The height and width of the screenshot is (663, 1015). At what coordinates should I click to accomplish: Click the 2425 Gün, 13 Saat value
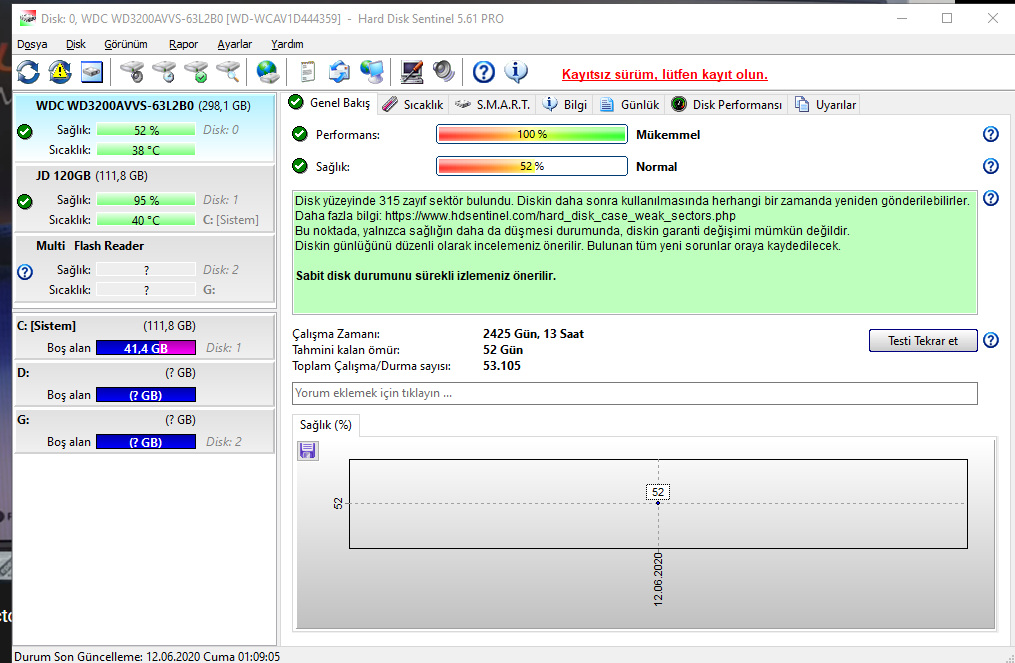coord(533,333)
